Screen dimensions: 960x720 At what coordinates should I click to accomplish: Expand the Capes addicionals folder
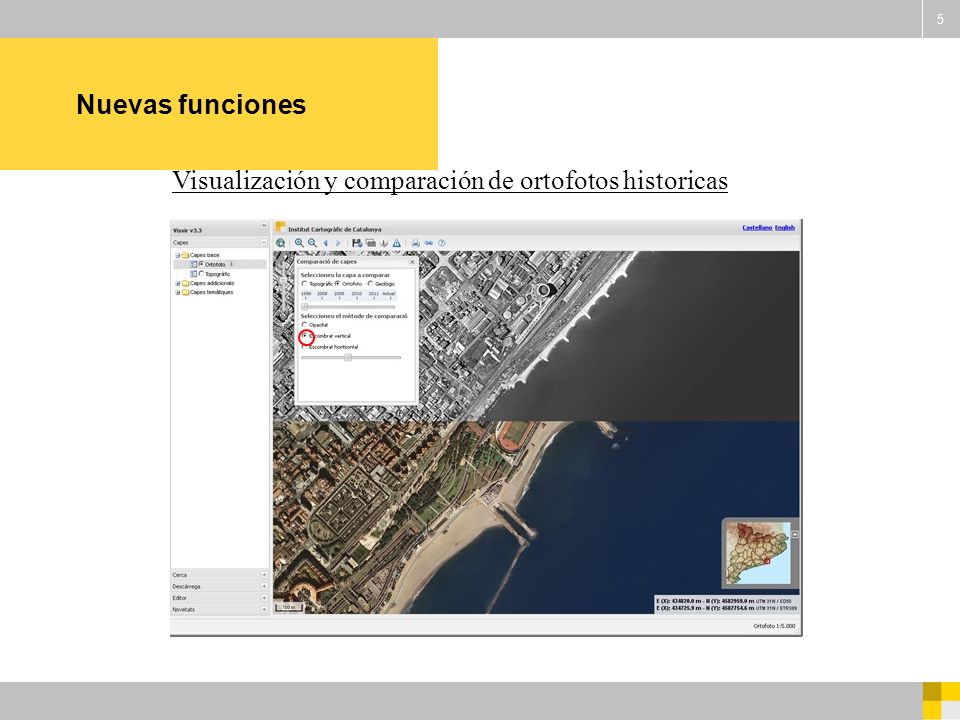point(178,283)
